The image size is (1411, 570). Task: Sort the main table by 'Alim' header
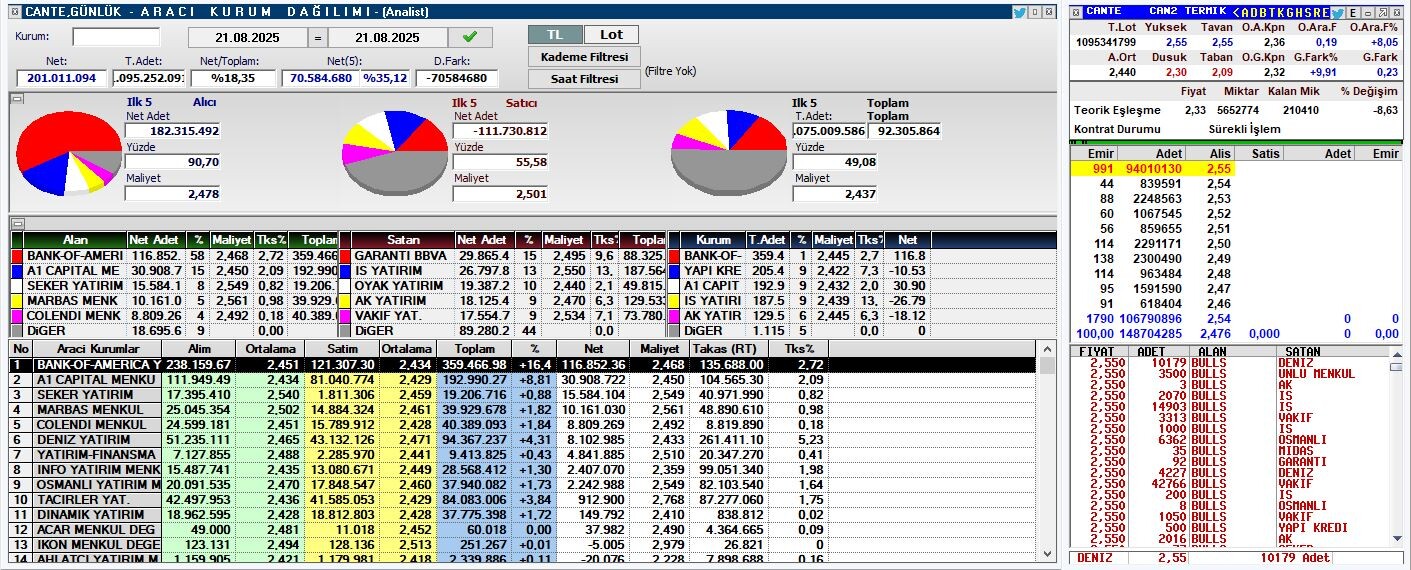pos(197,349)
